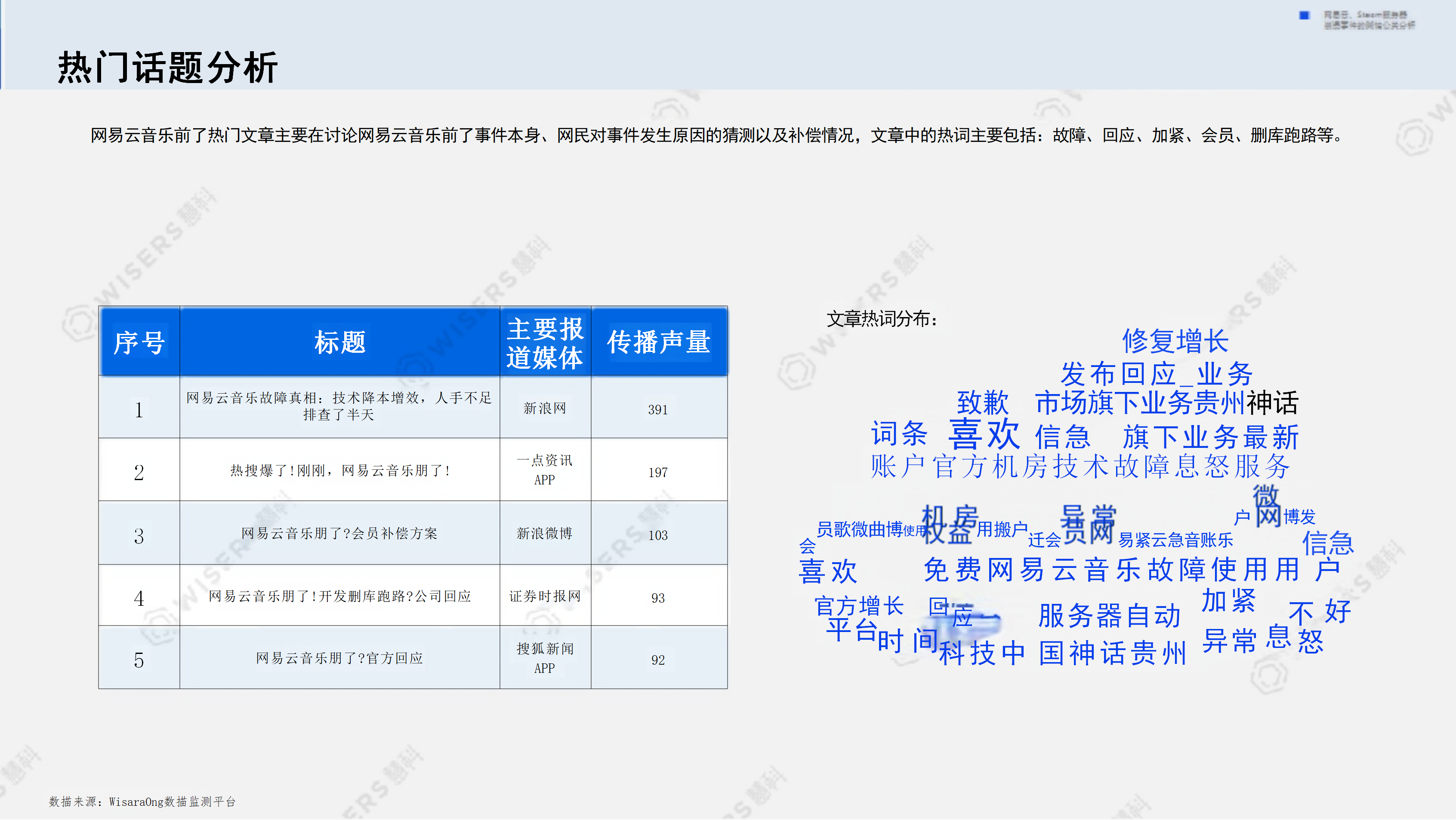Click the line 账户官方机房技术故障息怒服务
The image size is (1456, 820).
point(1080,466)
